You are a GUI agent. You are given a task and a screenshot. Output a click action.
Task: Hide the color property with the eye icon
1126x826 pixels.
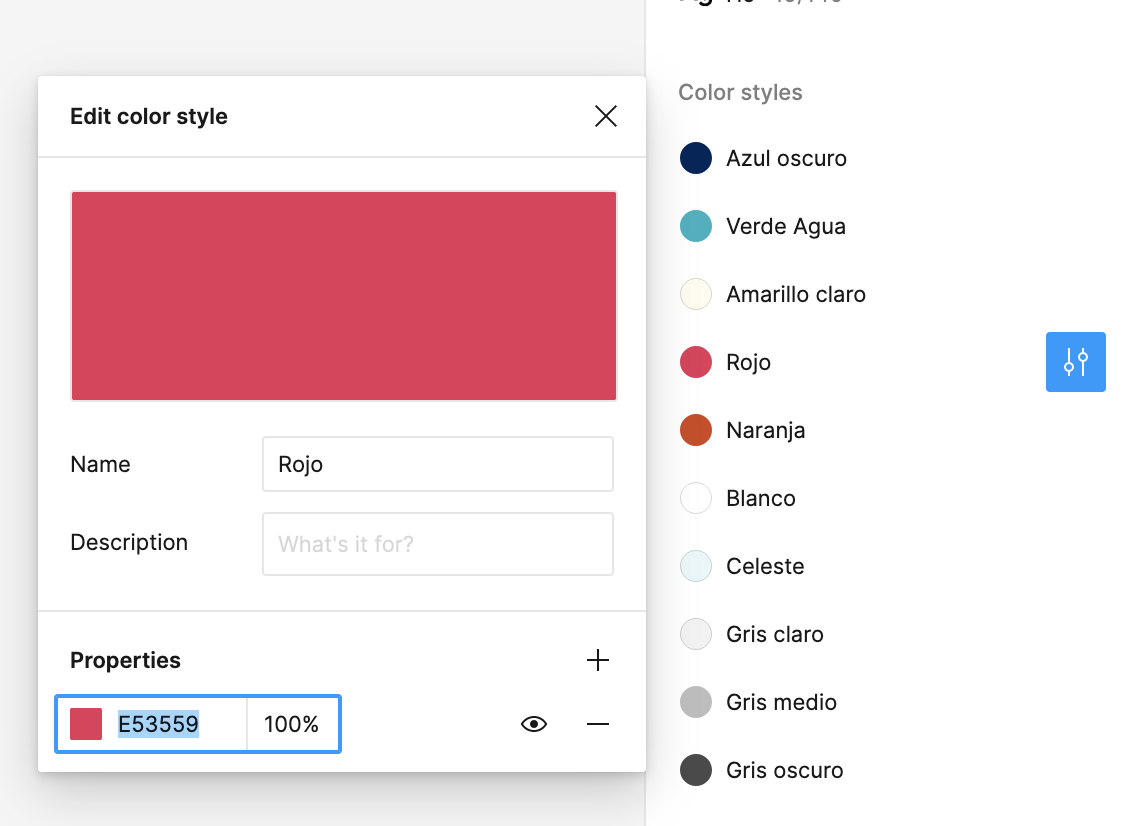[x=533, y=723]
